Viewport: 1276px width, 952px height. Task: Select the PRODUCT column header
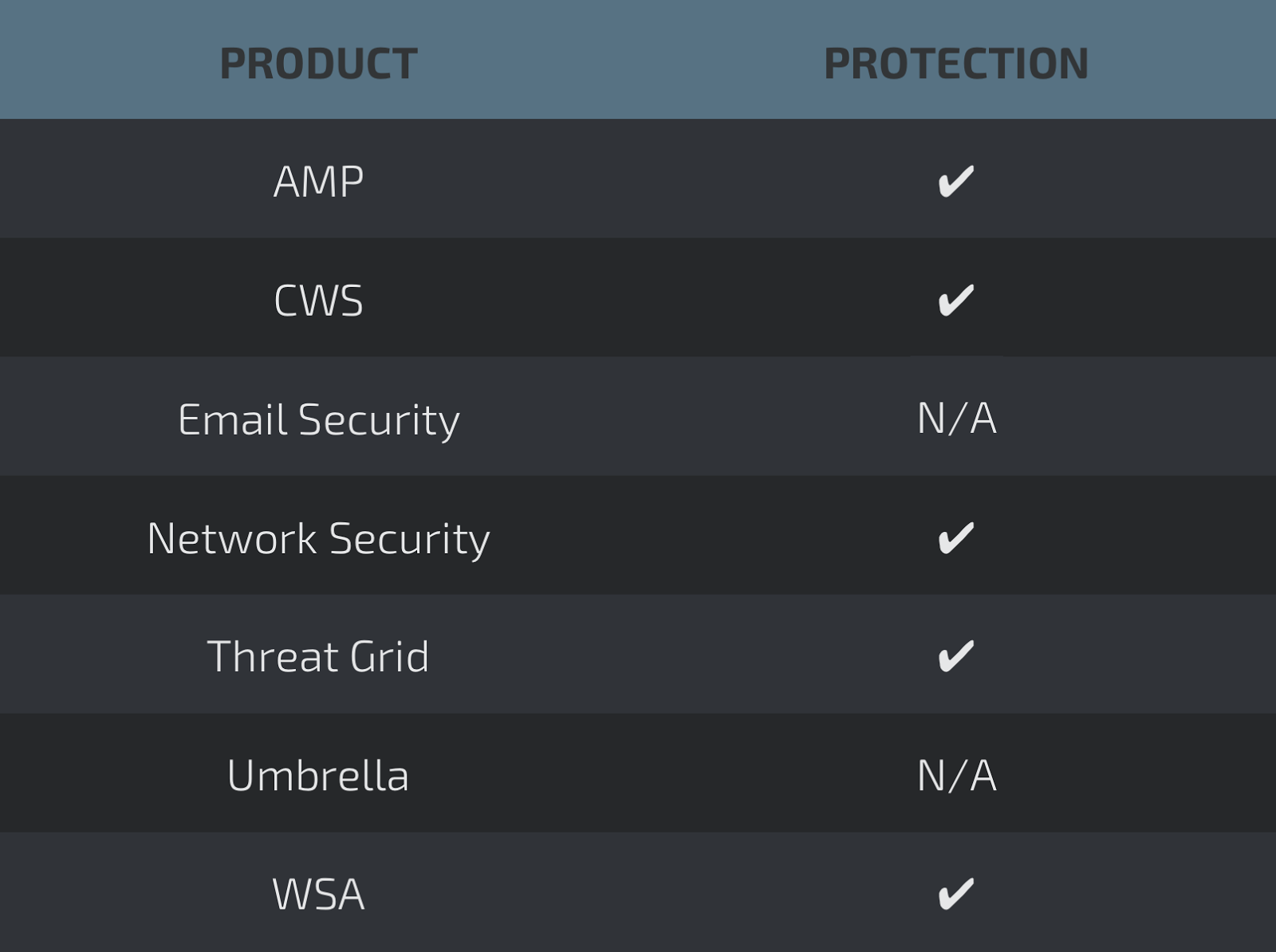coord(318,64)
